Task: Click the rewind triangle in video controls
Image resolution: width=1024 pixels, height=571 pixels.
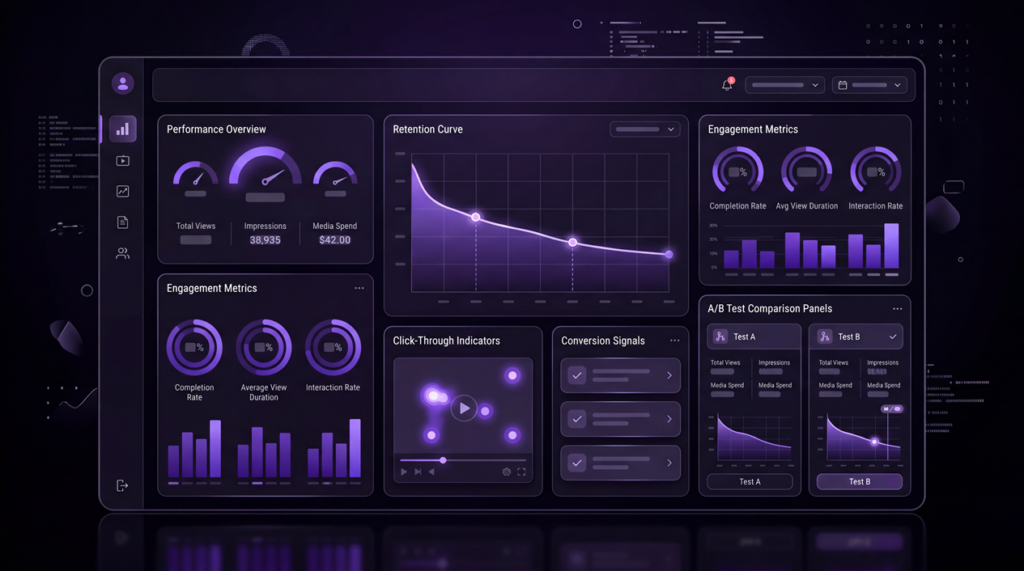Action: click(x=432, y=472)
